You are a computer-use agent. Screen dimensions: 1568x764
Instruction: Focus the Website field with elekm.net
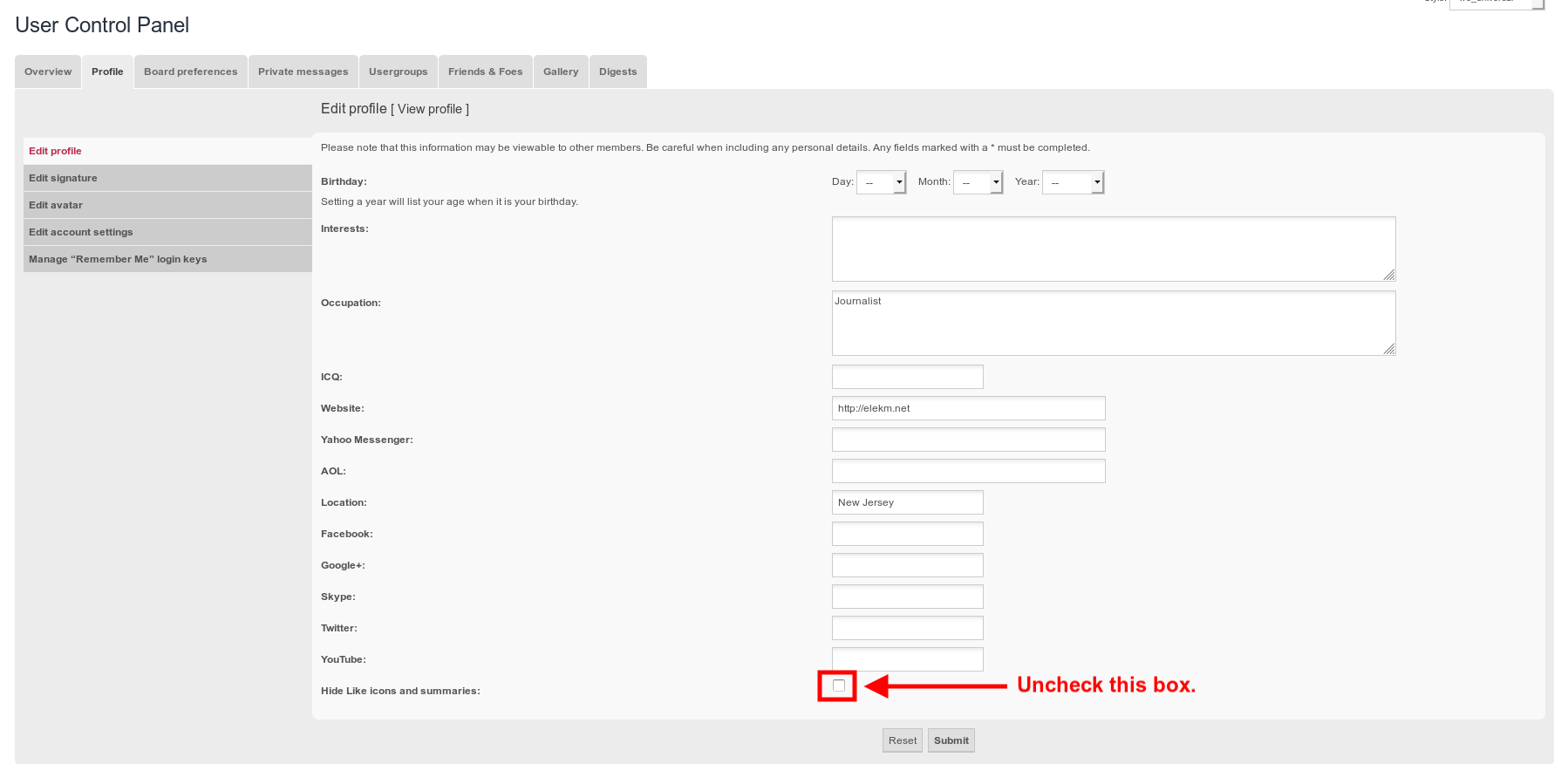point(968,408)
